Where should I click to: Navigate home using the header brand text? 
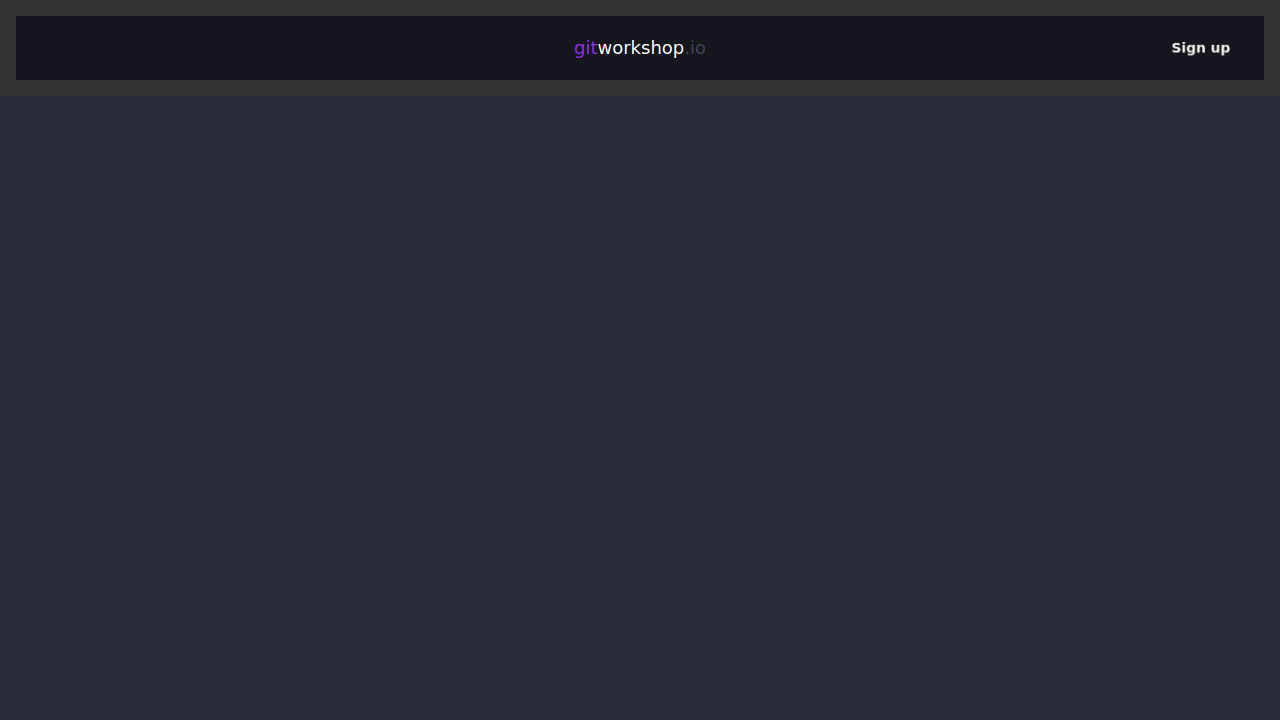[640, 48]
